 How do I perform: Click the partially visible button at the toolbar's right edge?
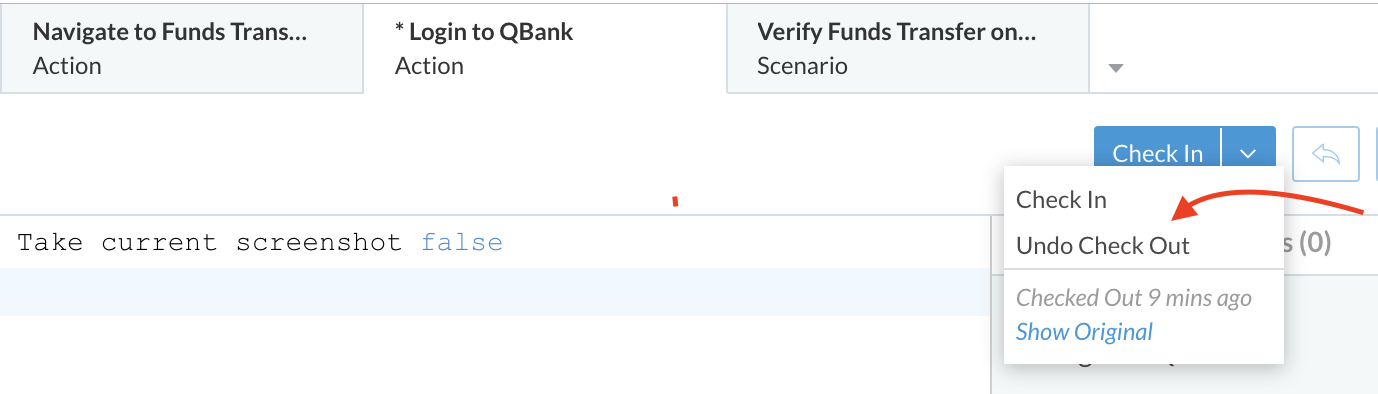1374,153
